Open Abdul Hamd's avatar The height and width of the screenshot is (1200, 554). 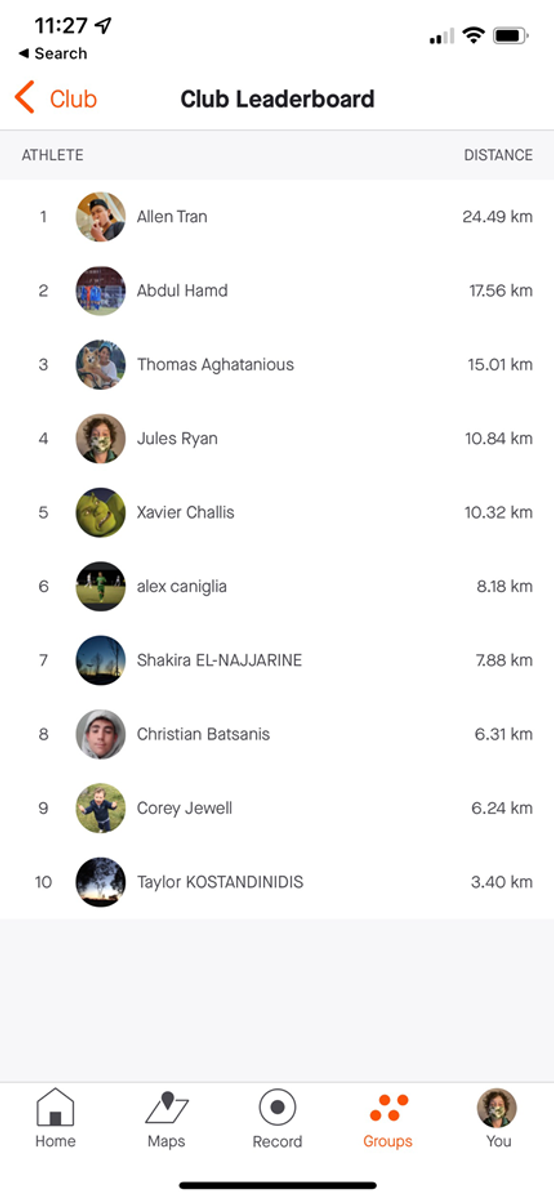pyautogui.click(x=101, y=291)
